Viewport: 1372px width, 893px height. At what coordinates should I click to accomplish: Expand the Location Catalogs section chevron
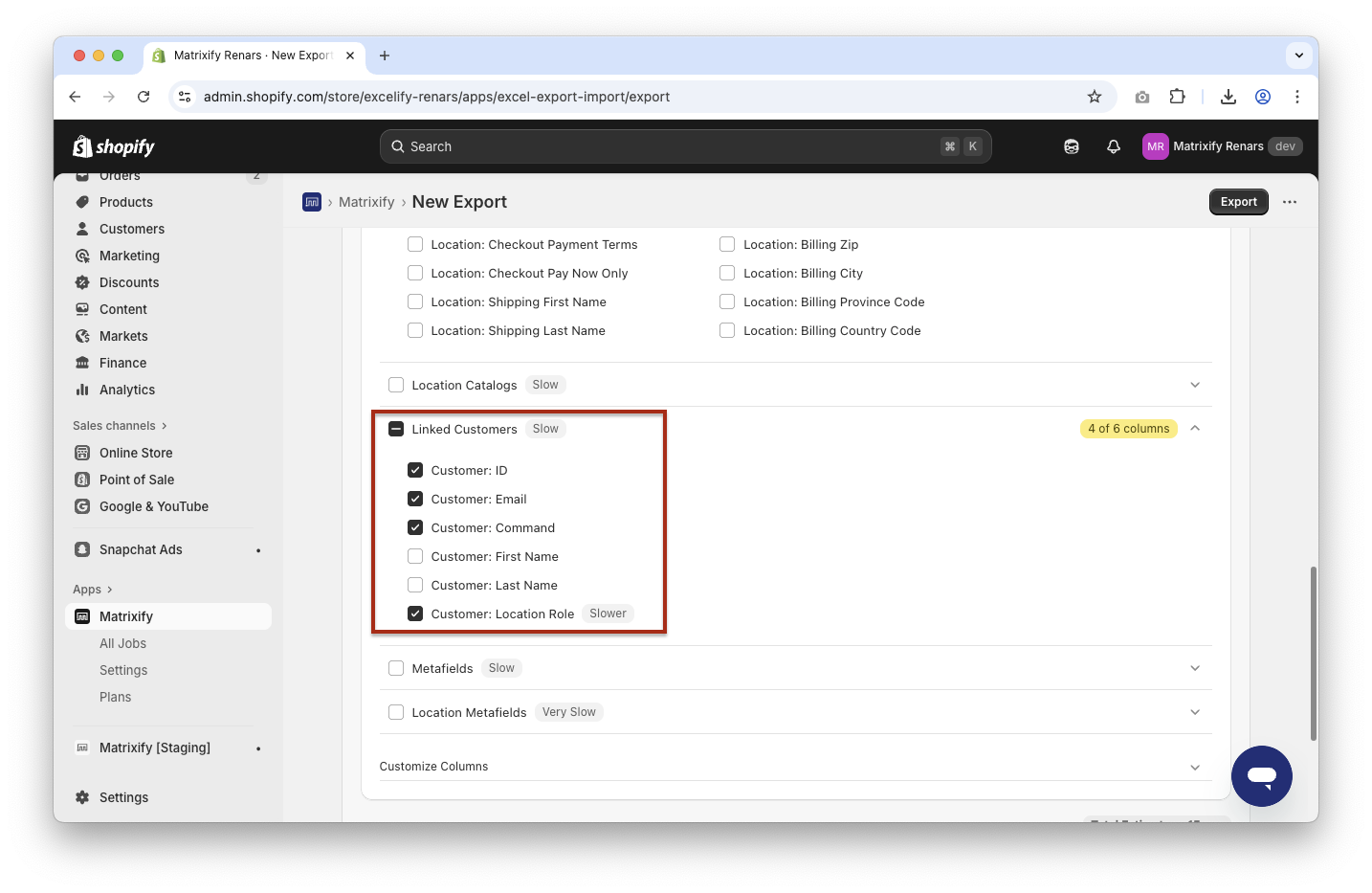point(1195,385)
